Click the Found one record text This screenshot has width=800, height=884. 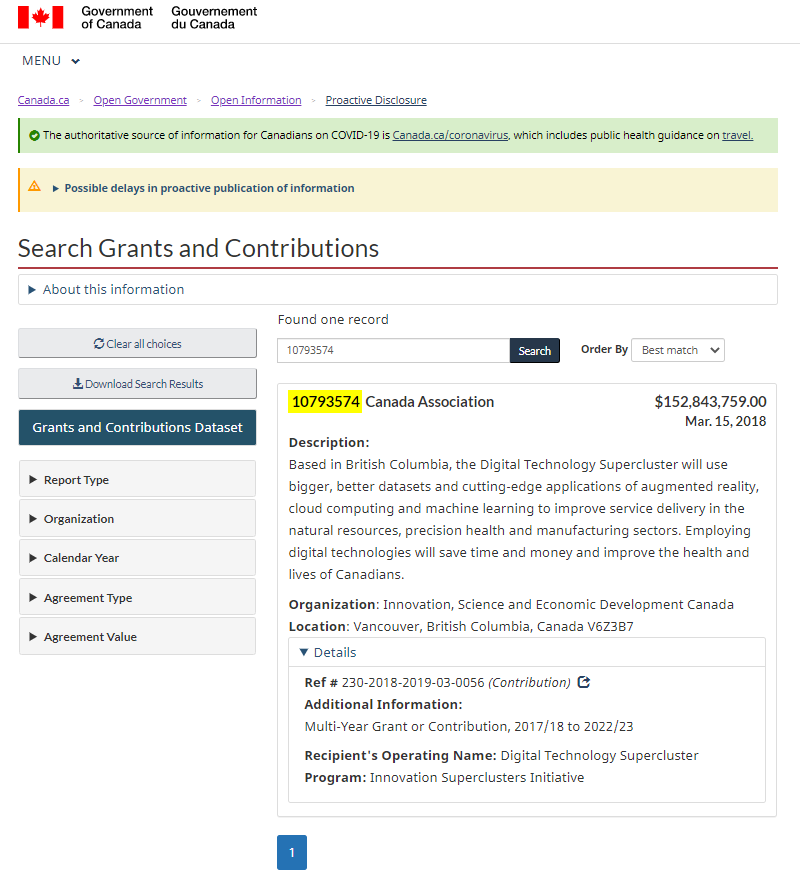pyautogui.click(x=333, y=320)
